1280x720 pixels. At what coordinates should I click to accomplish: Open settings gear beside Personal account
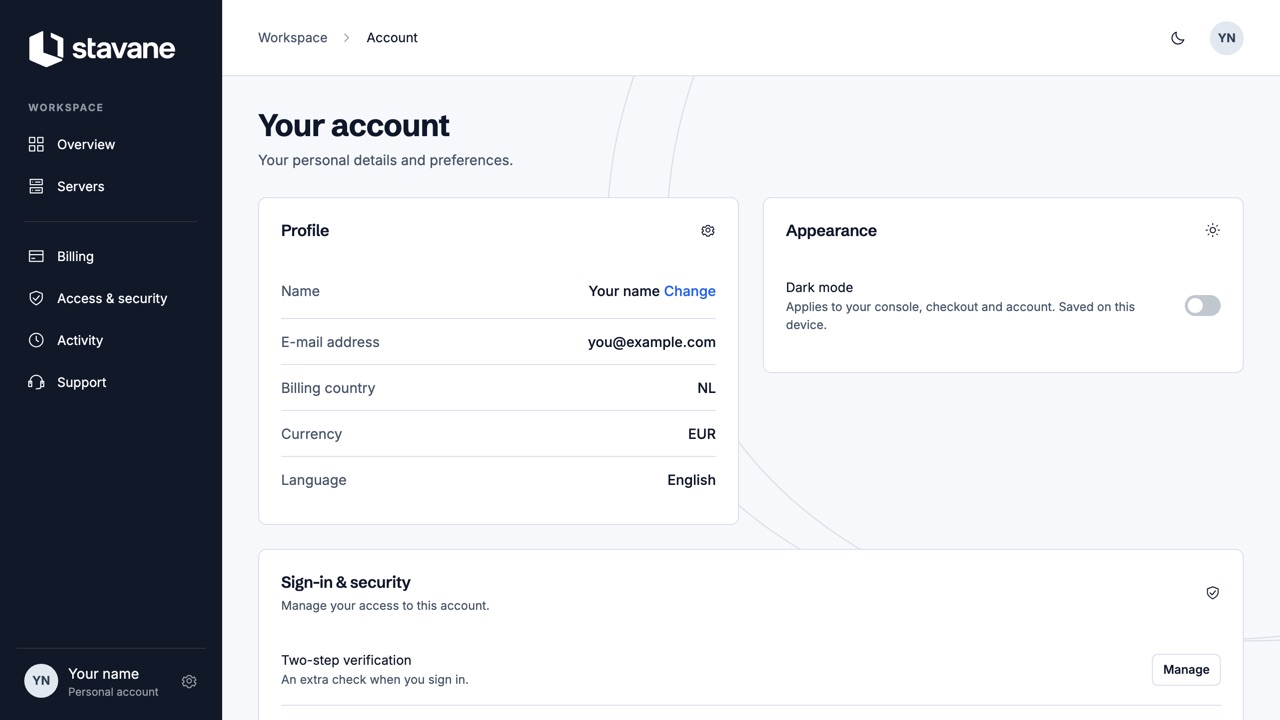pyautogui.click(x=189, y=681)
